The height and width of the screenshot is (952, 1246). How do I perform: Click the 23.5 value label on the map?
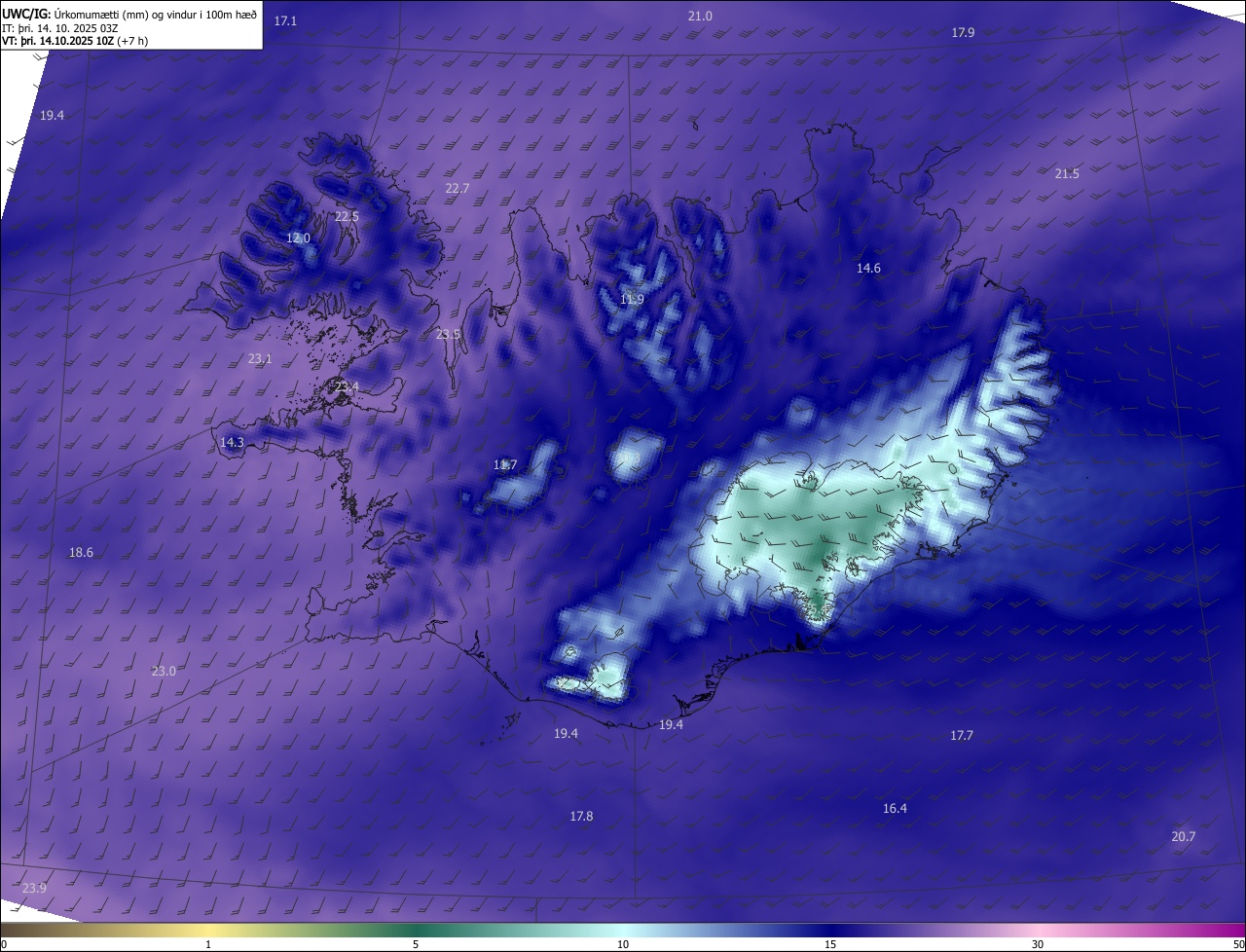[x=448, y=334]
